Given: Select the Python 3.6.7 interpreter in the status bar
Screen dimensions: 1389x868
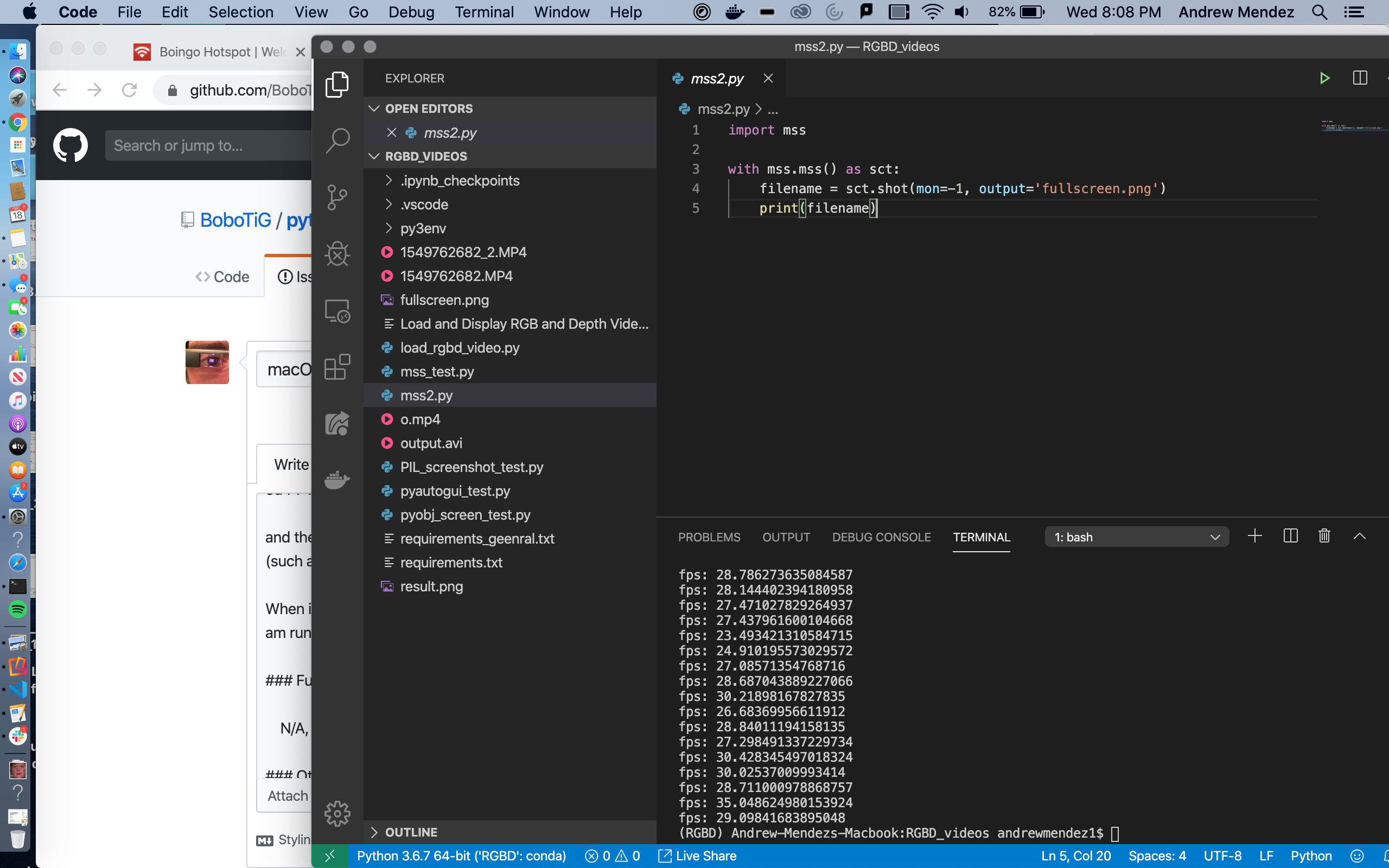Looking at the screenshot, I should coord(461,856).
